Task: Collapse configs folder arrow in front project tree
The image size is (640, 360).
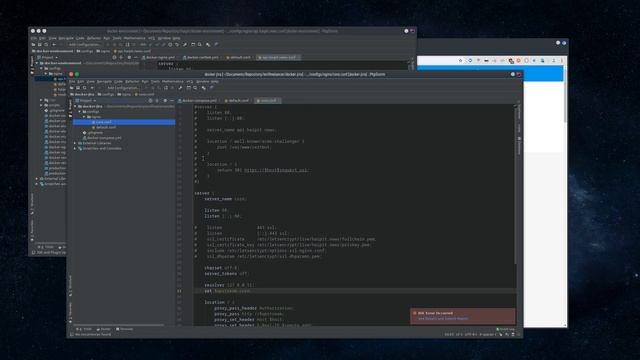Action: tap(80, 111)
